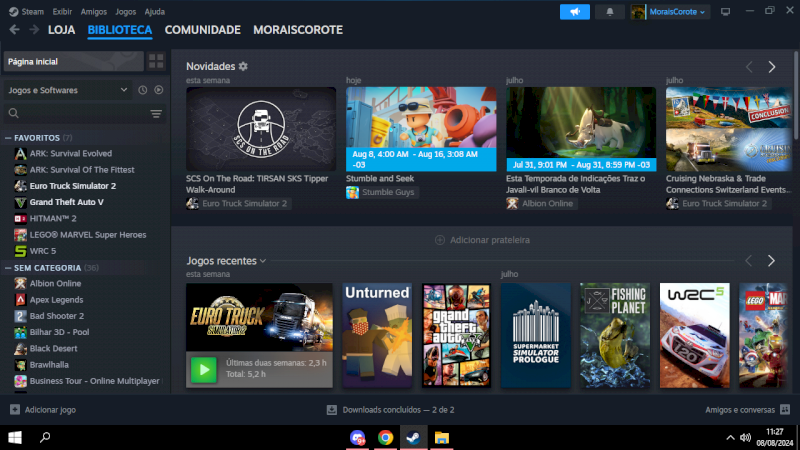Open the Steam menu

point(33,11)
